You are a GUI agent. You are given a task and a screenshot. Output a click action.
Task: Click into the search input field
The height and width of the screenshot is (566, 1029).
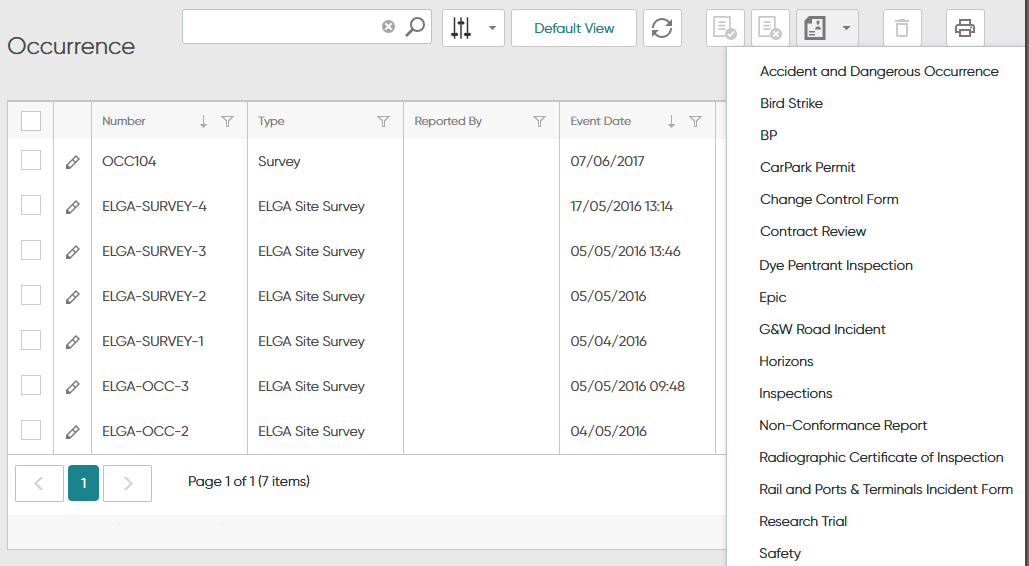pyautogui.click(x=280, y=28)
